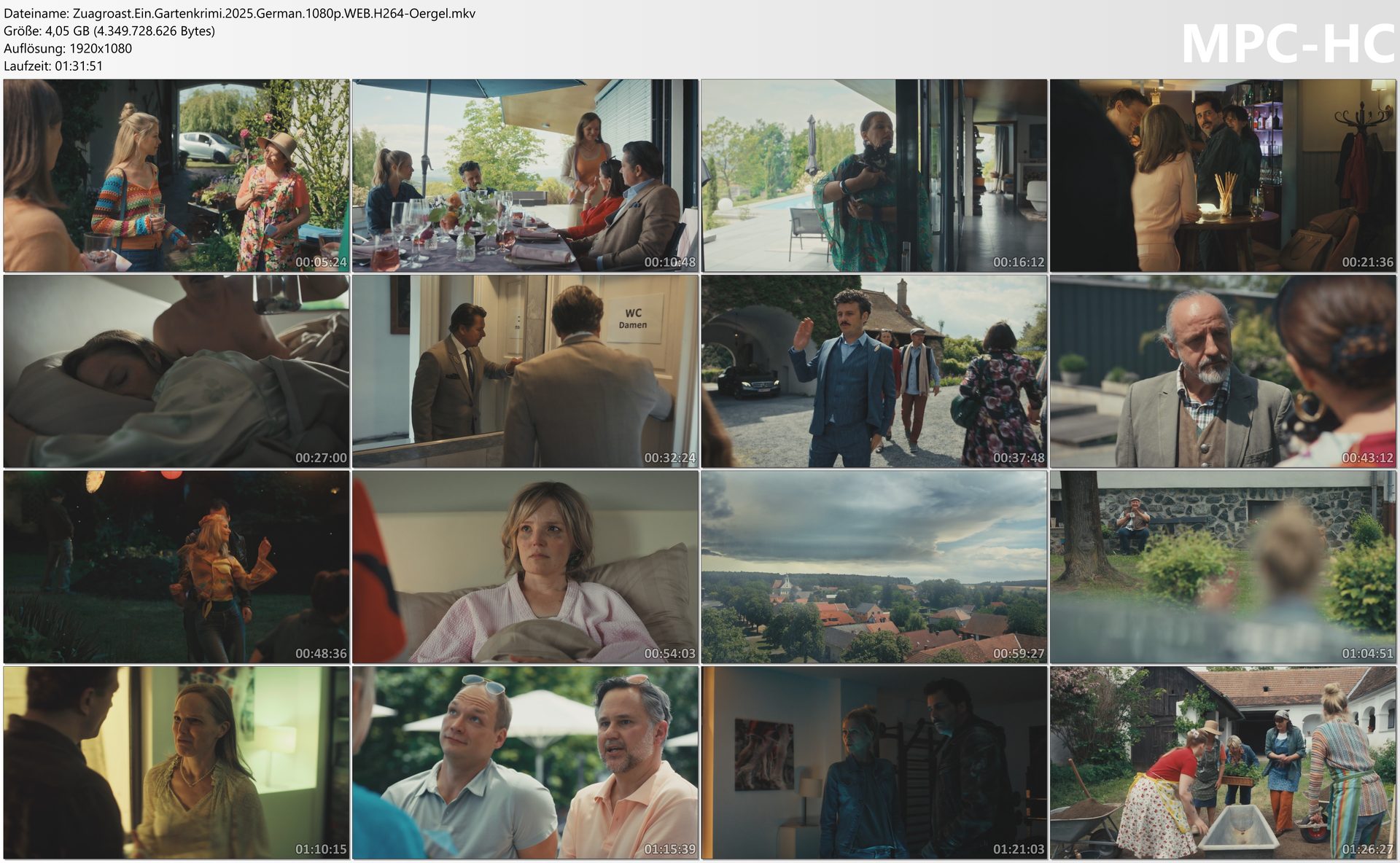The width and height of the screenshot is (1400, 863).
Task: Click the bar scene thumbnail at 00:21:36
Action: [1223, 176]
